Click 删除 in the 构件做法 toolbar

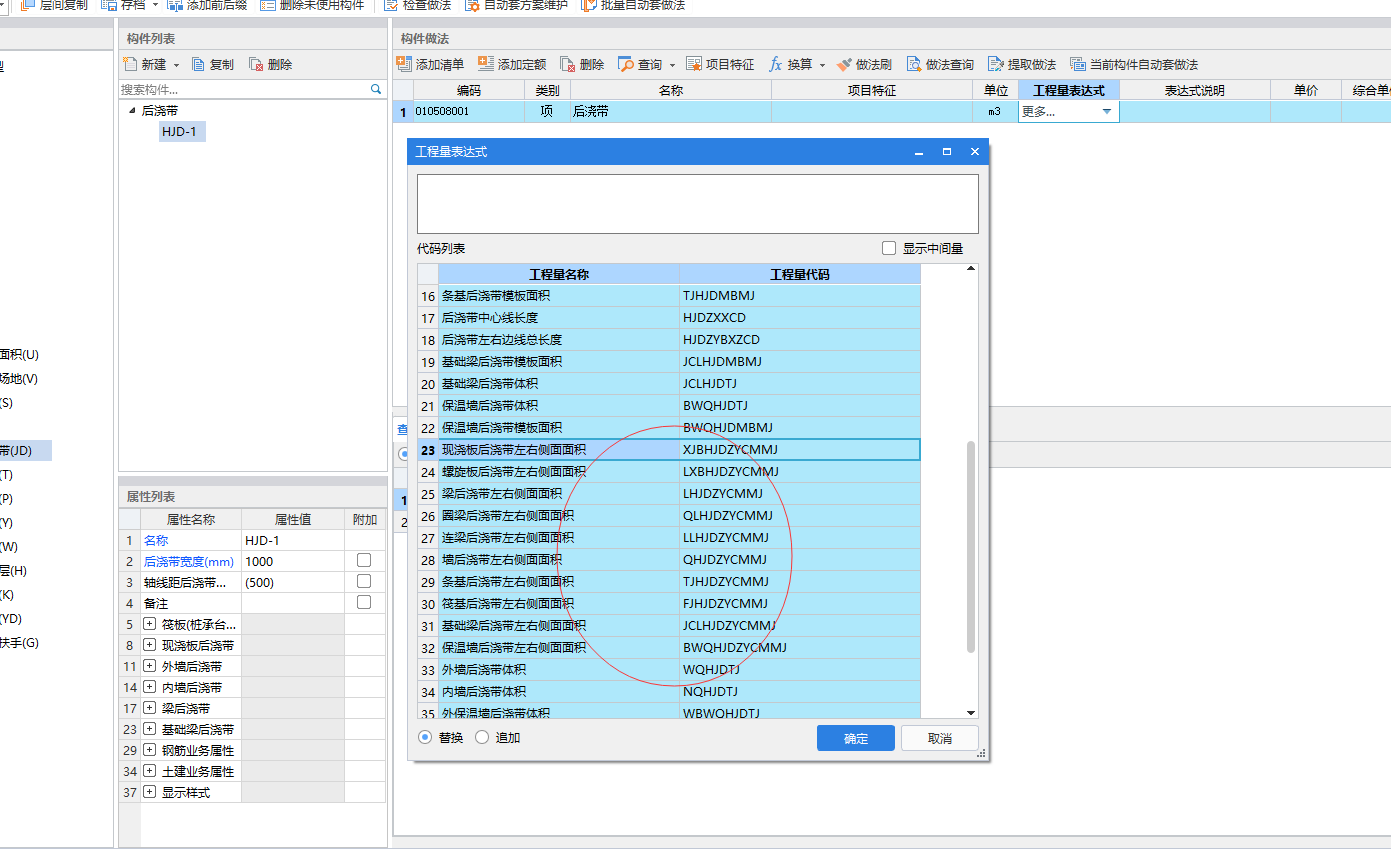coord(582,64)
